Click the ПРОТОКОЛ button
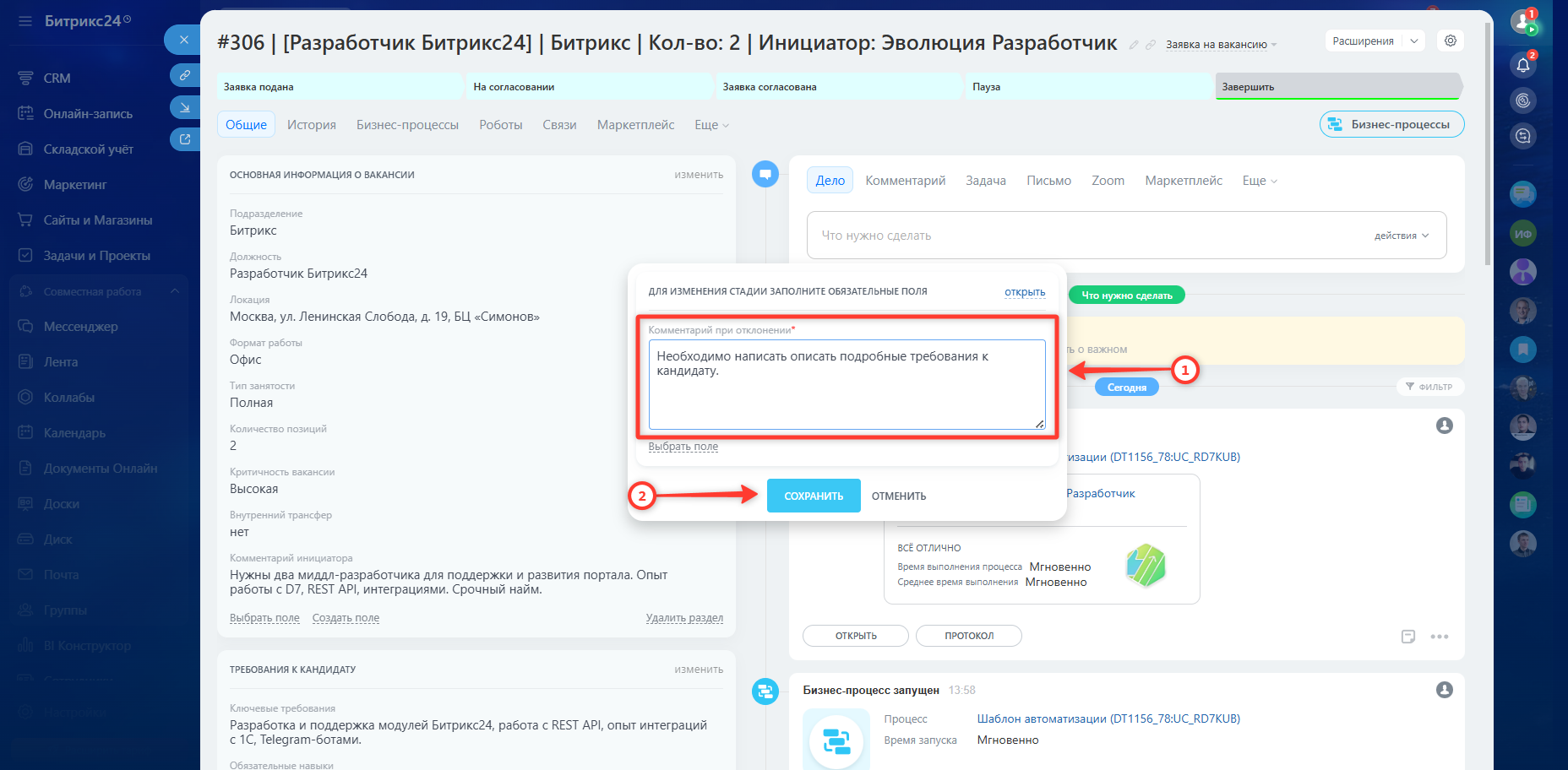 point(969,636)
